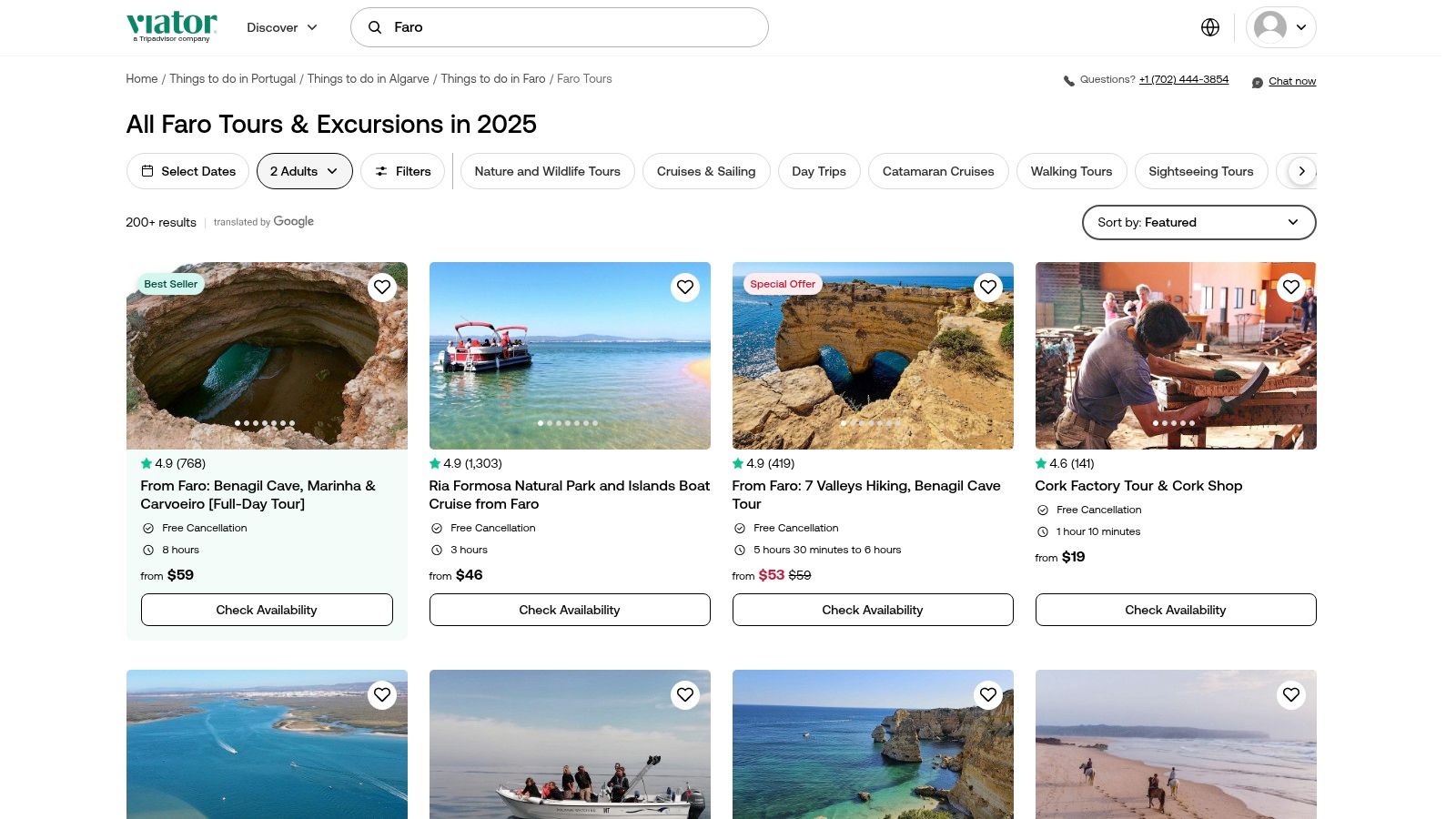Call the +1 (702) 444-3854 number link
Image resolution: width=1456 pixels, height=819 pixels.
pos(1184,80)
